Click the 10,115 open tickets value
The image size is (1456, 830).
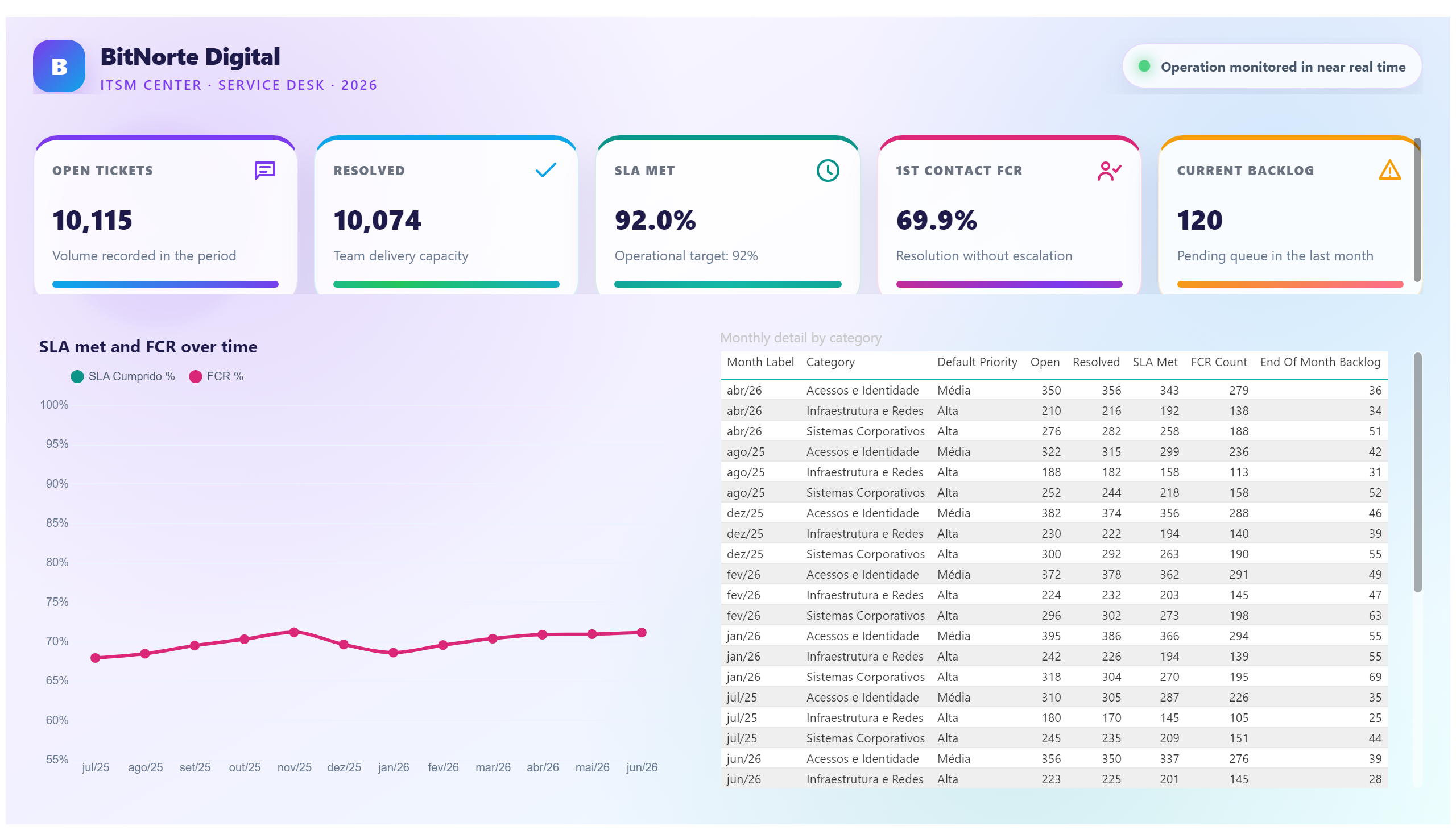click(92, 220)
